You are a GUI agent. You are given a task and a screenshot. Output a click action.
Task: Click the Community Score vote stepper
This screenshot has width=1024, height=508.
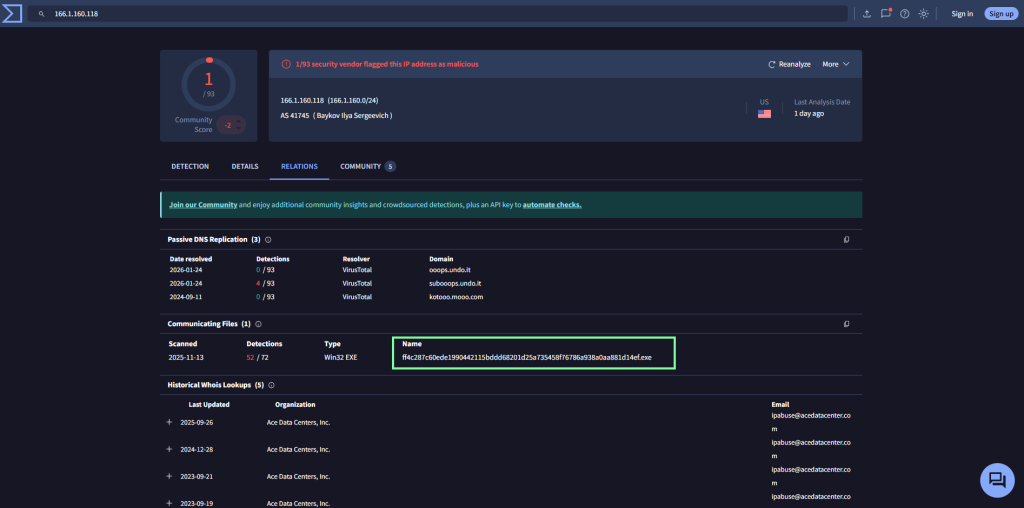tap(231, 125)
